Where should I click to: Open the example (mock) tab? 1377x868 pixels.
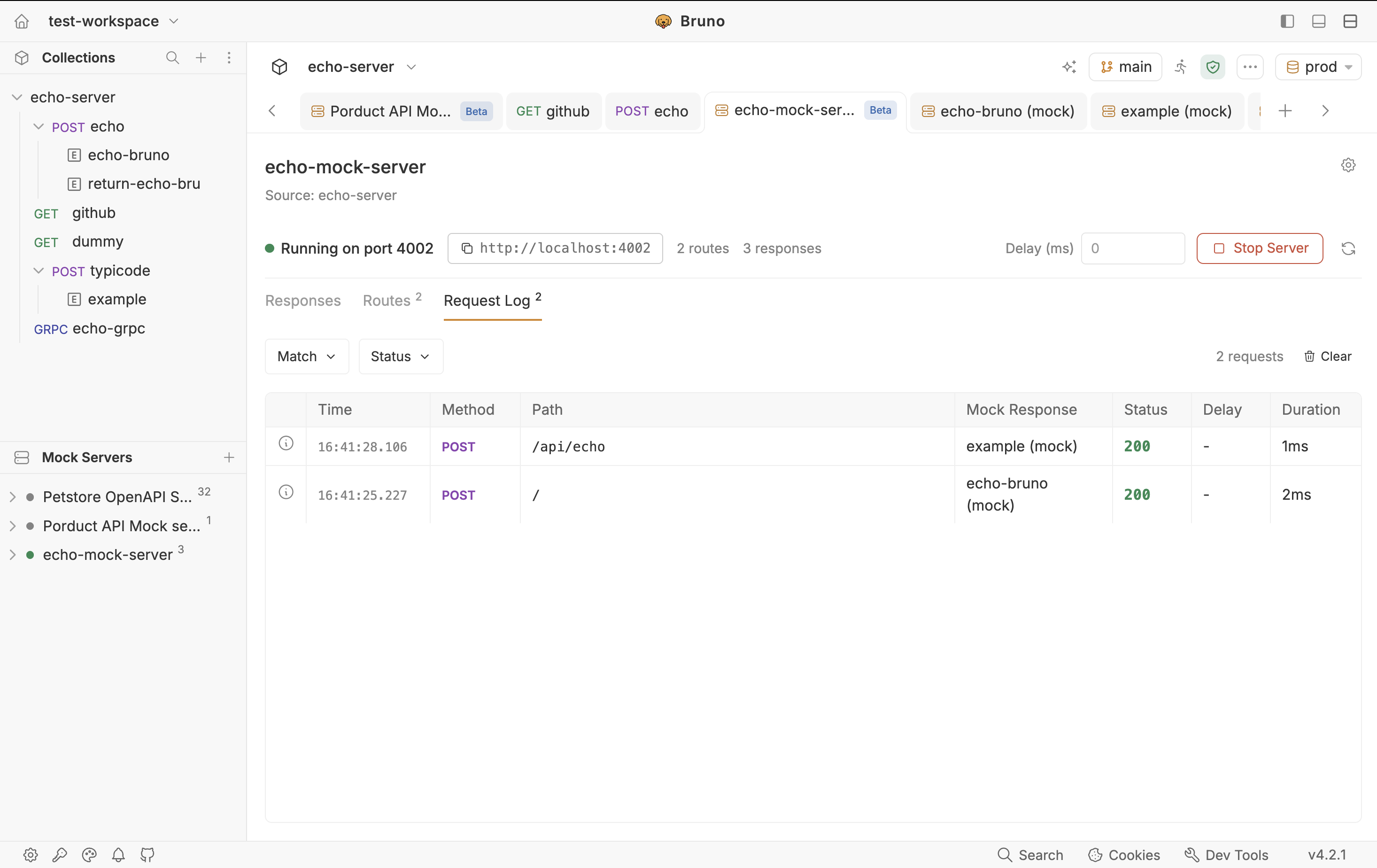pyautogui.click(x=1167, y=111)
